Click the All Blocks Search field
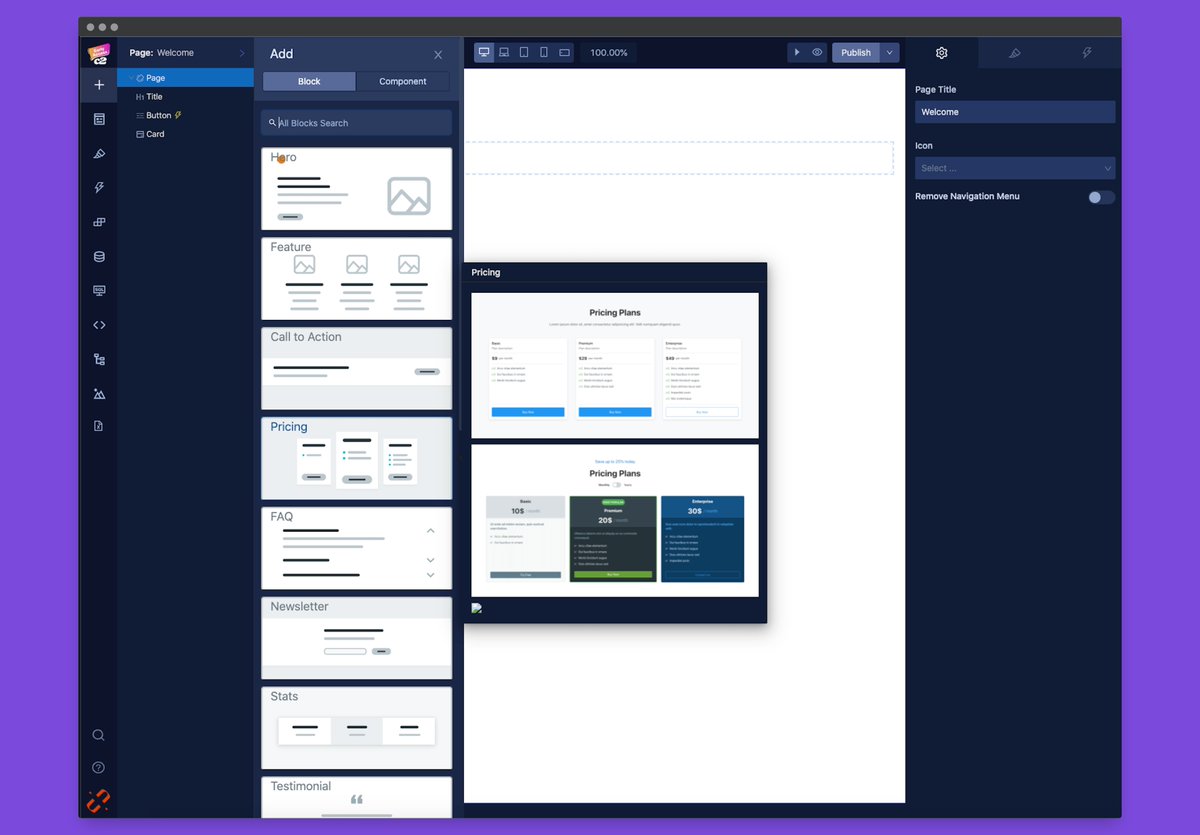1200x835 pixels. pyautogui.click(x=356, y=123)
